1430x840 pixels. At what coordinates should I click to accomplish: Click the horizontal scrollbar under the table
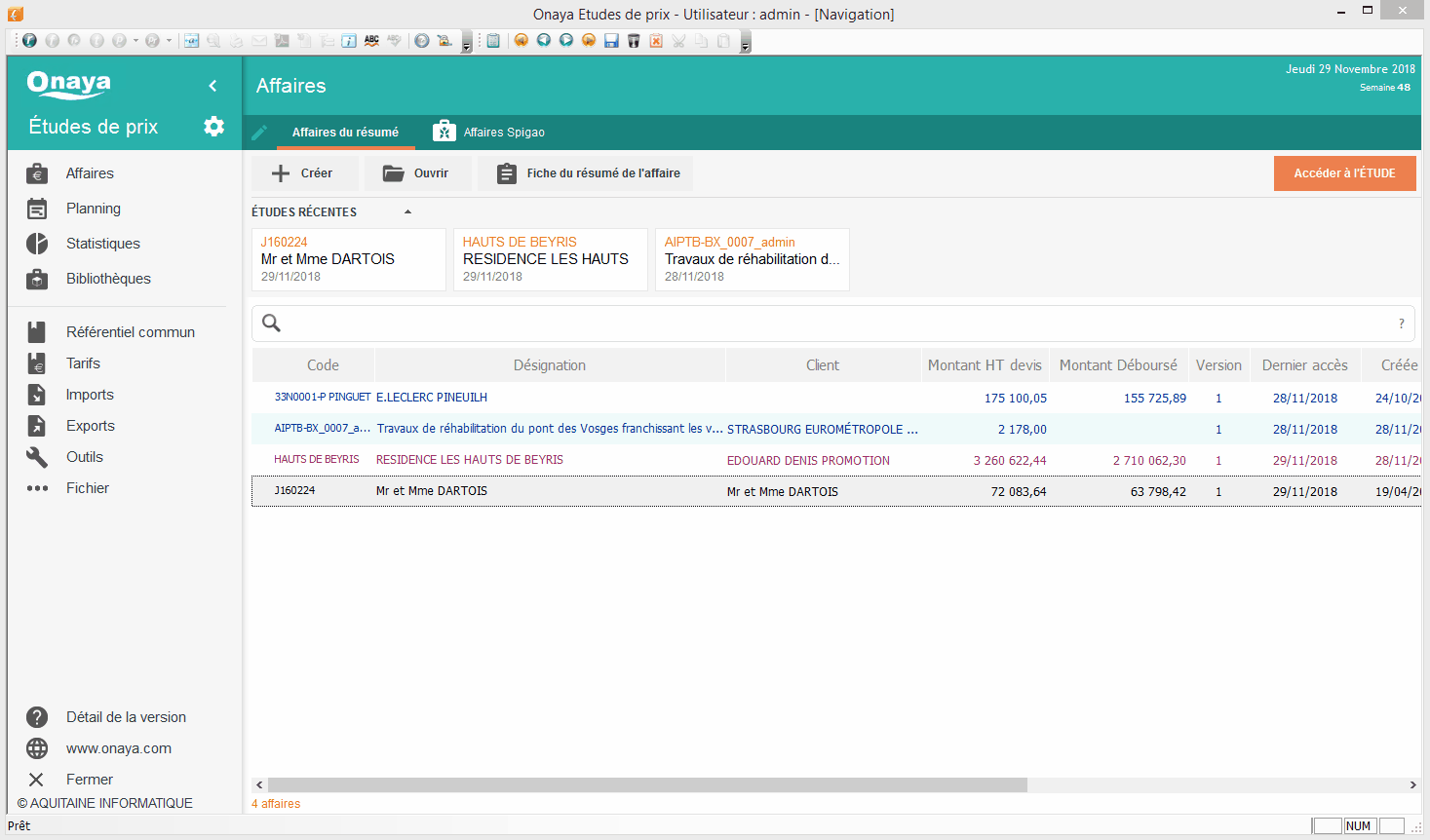click(647, 785)
